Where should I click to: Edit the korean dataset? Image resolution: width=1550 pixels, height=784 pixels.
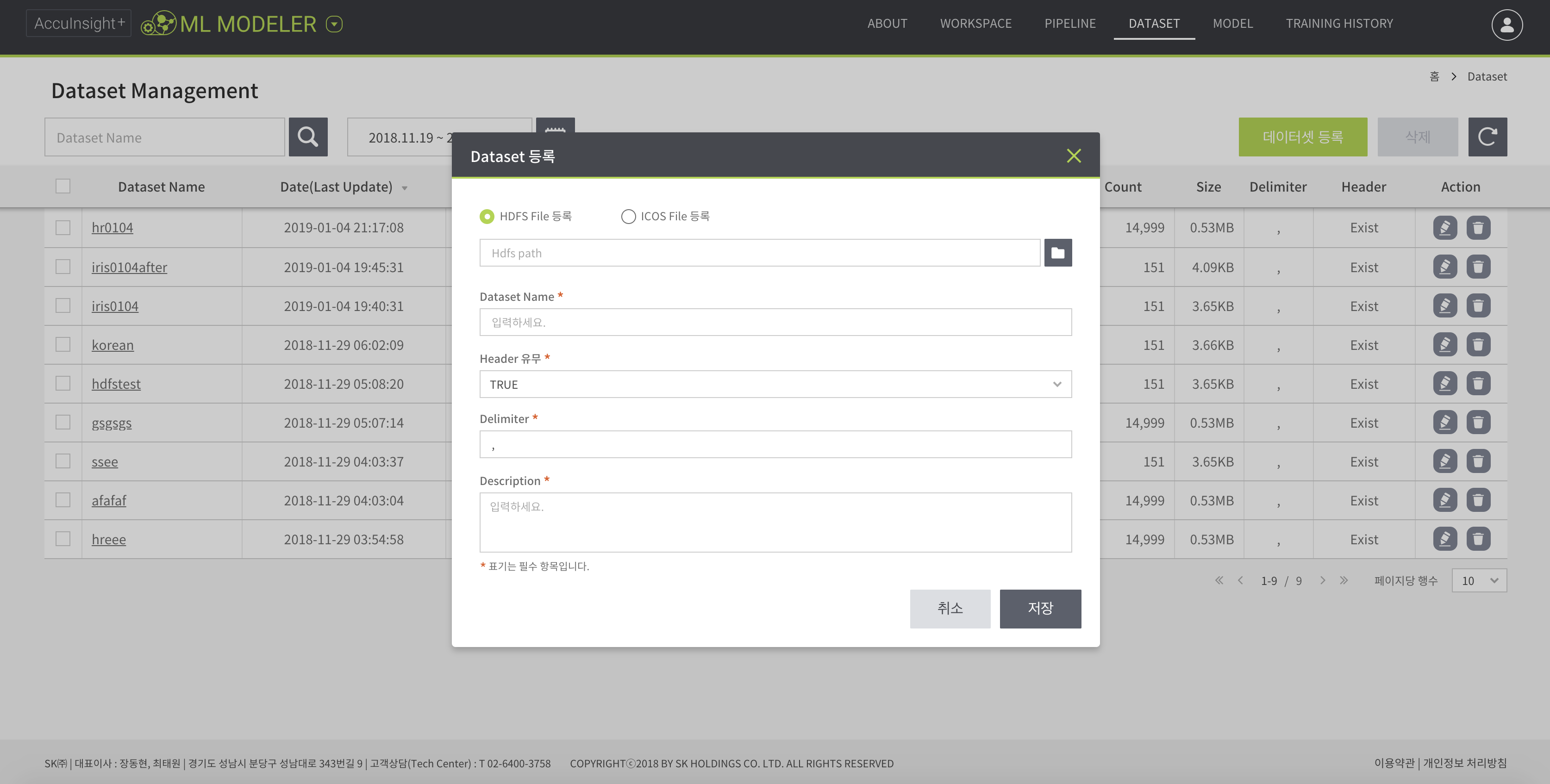pos(1445,344)
